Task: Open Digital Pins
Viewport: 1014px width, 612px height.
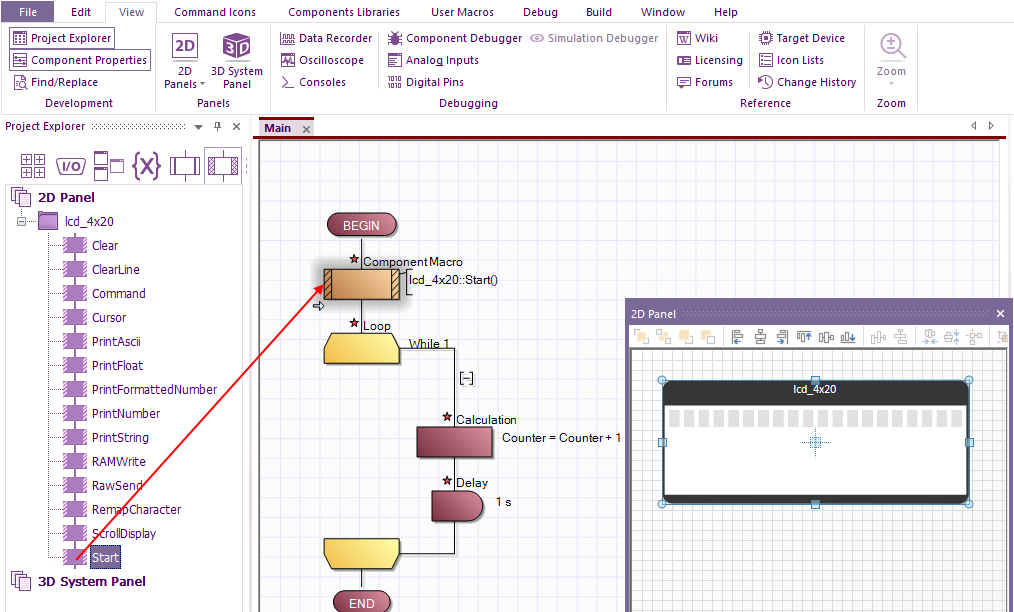Action: 426,82
